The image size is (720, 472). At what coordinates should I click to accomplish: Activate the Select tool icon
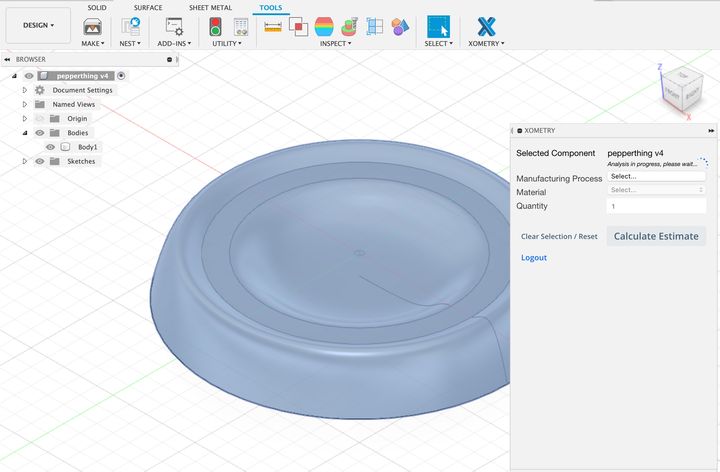(x=437, y=26)
